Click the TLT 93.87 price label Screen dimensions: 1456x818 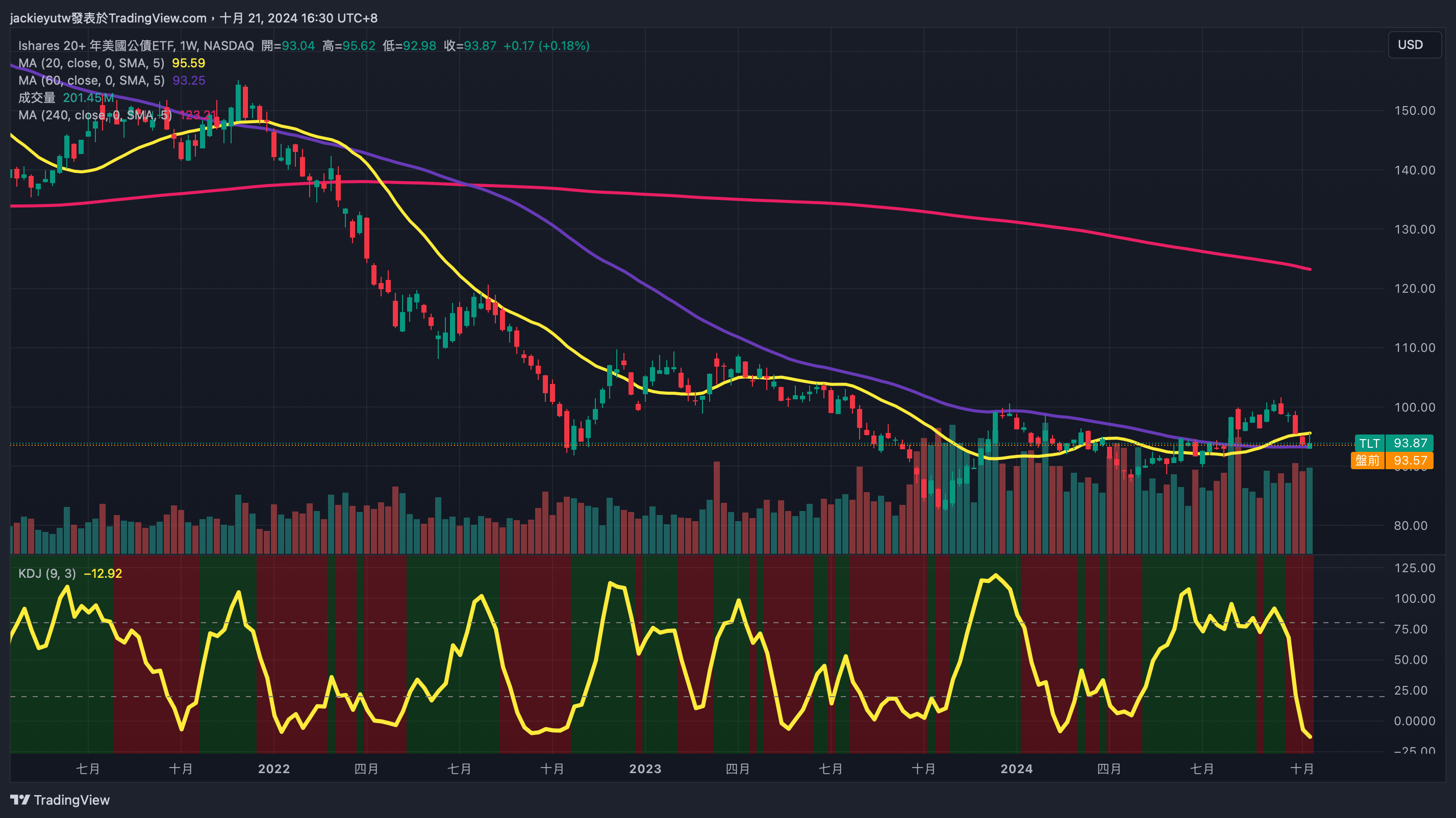1394,443
